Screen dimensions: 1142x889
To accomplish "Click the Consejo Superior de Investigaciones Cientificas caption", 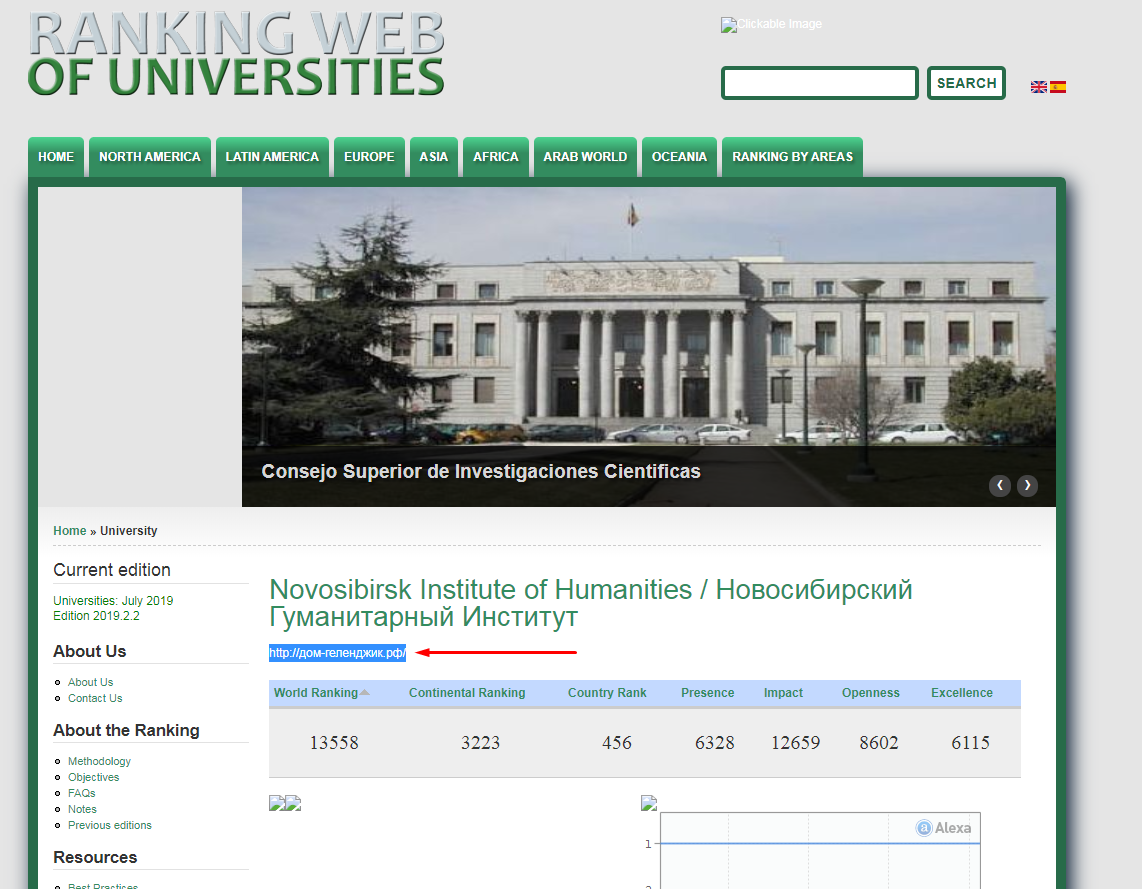I will pos(481,471).
